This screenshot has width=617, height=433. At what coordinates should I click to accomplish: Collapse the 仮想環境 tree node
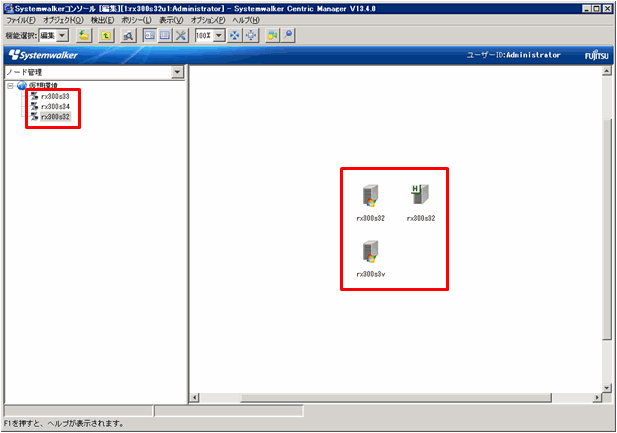pos(10,85)
